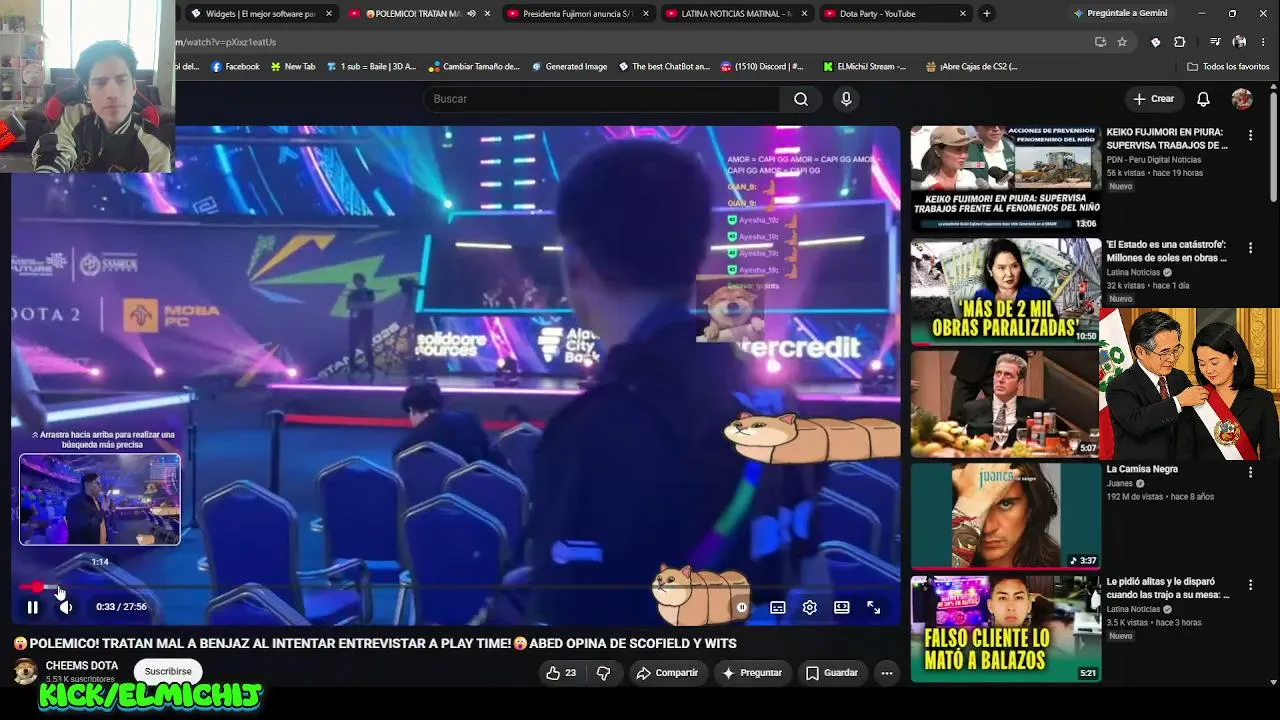Open YouTube notifications bell

(1203, 99)
